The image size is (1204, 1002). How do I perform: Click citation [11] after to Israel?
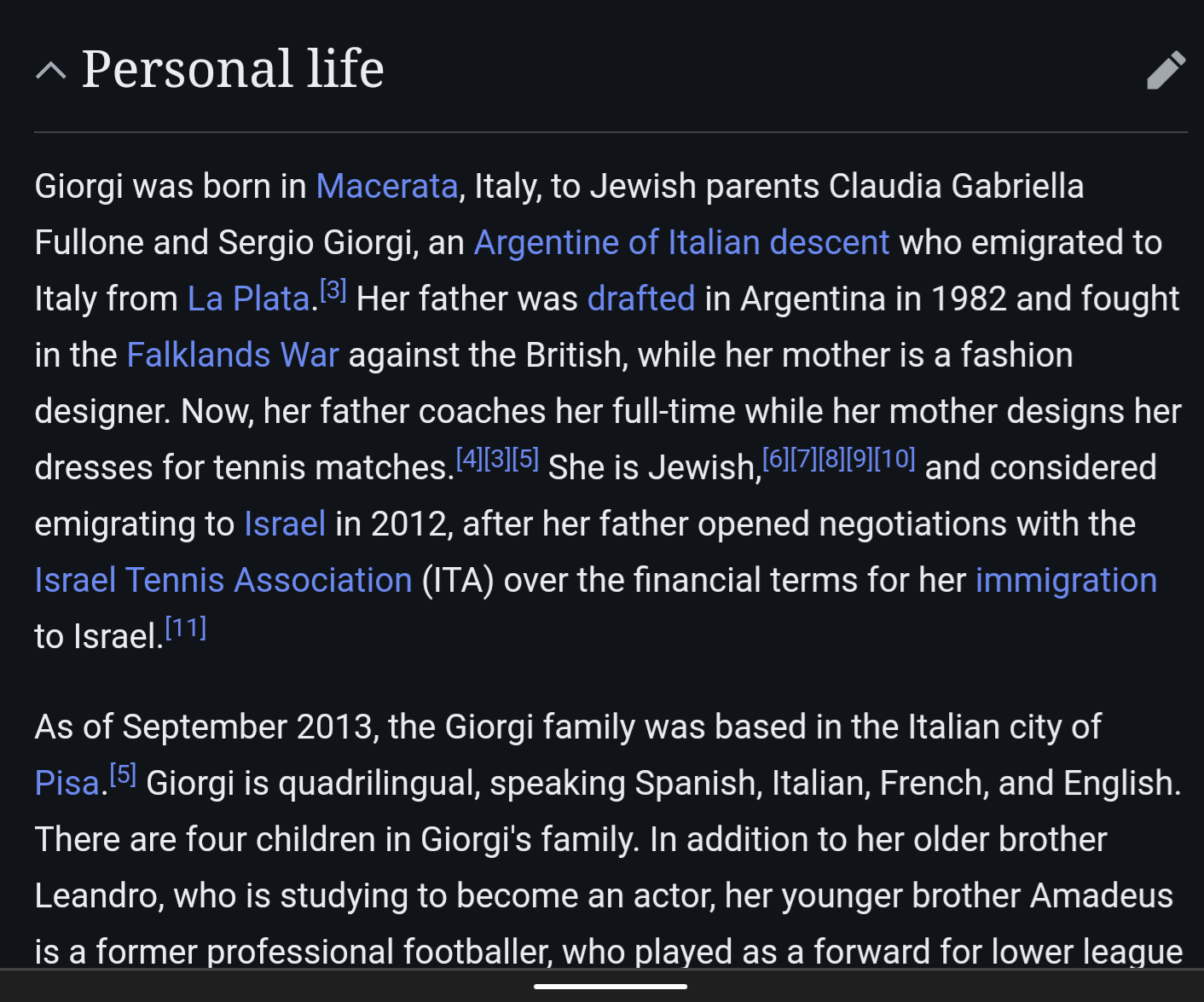pyautogui.click(x=185, y=628)
